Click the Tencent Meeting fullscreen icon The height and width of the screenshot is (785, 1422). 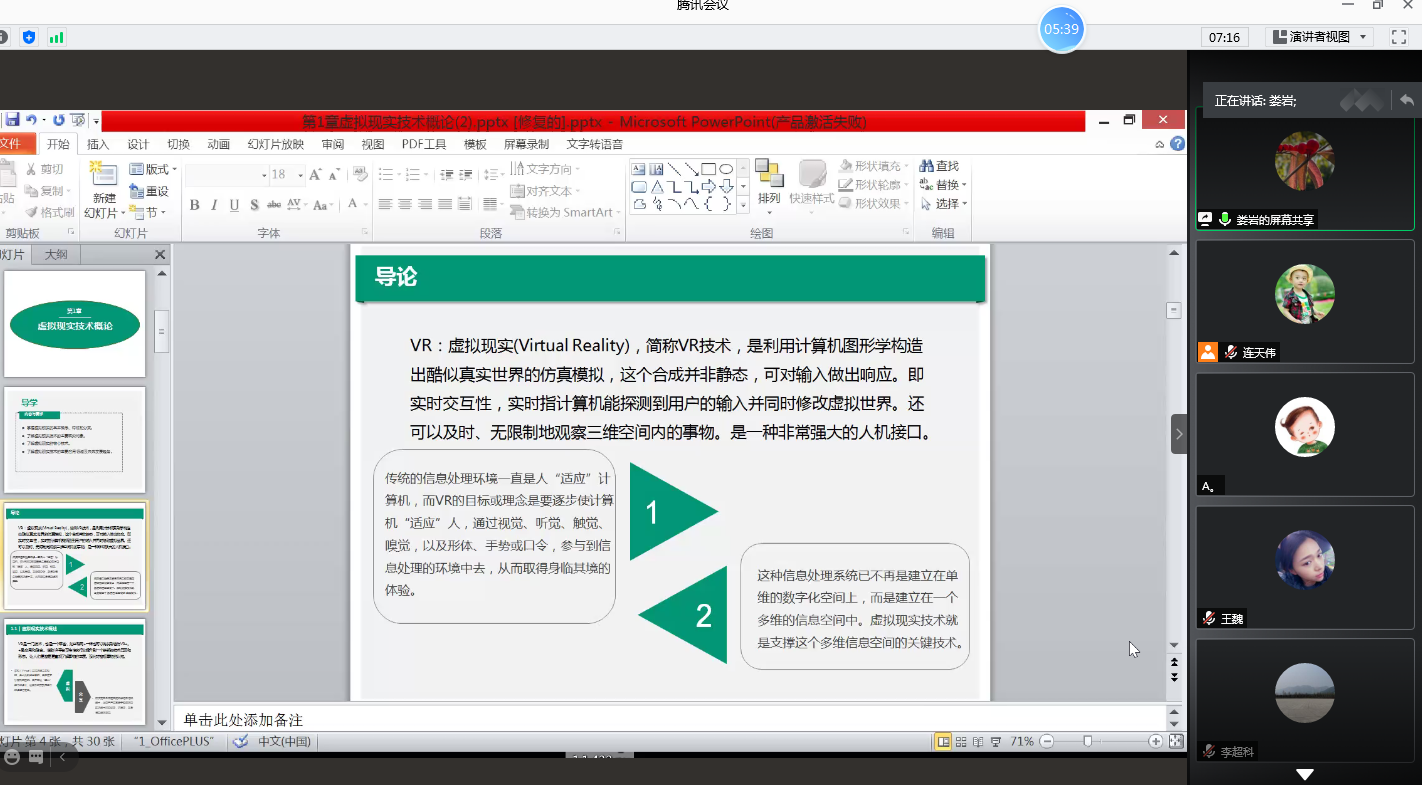click(x=1398, y=37)
